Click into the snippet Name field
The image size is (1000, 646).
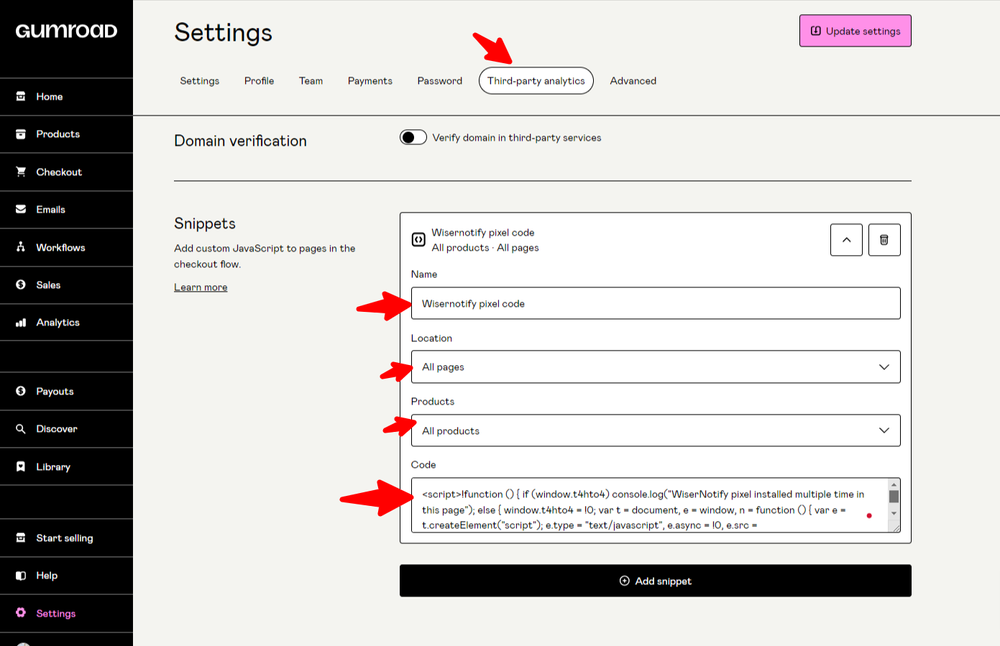pyautogui.click(x=655, y=303)
